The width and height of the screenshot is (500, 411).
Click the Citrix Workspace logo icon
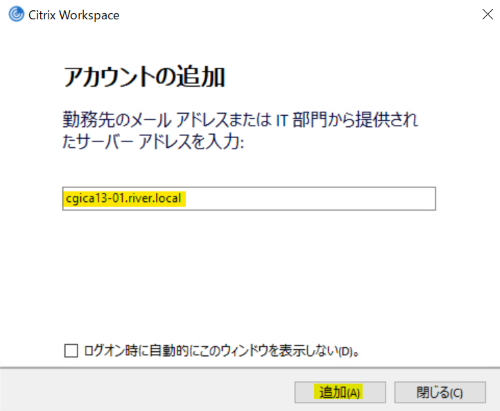point(16,14)
